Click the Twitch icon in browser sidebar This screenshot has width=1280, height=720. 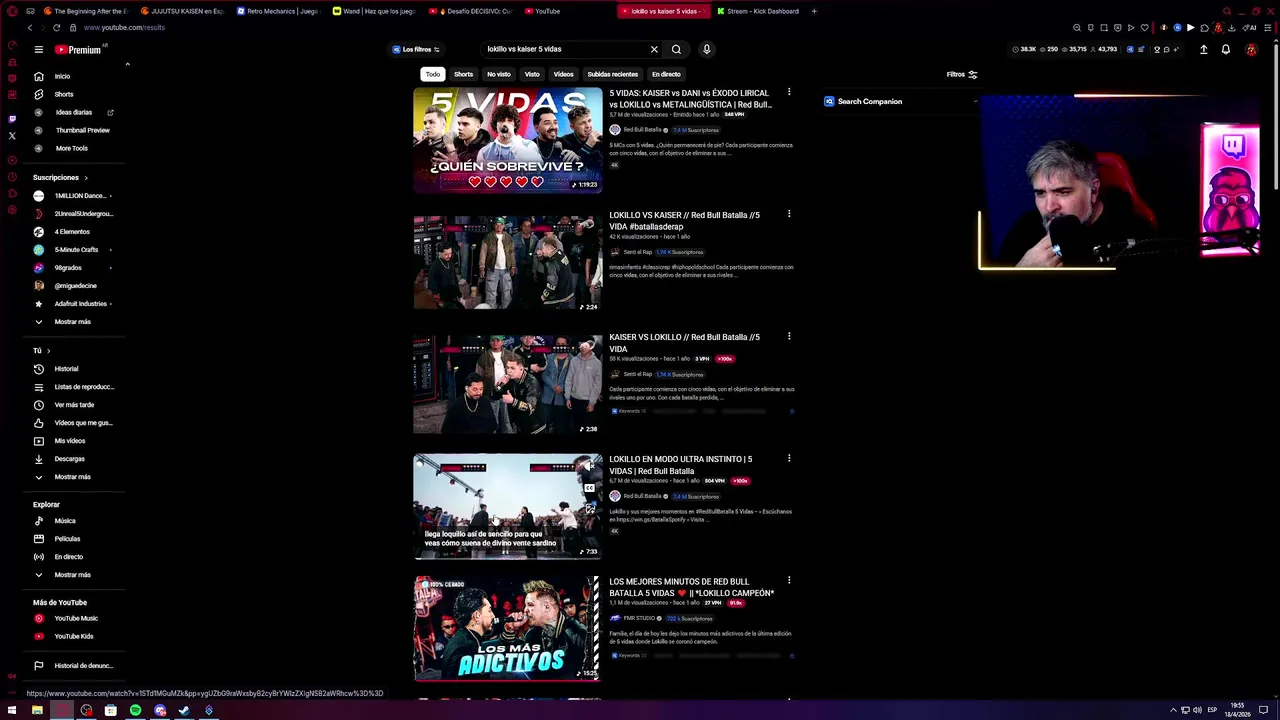point(12,119)
